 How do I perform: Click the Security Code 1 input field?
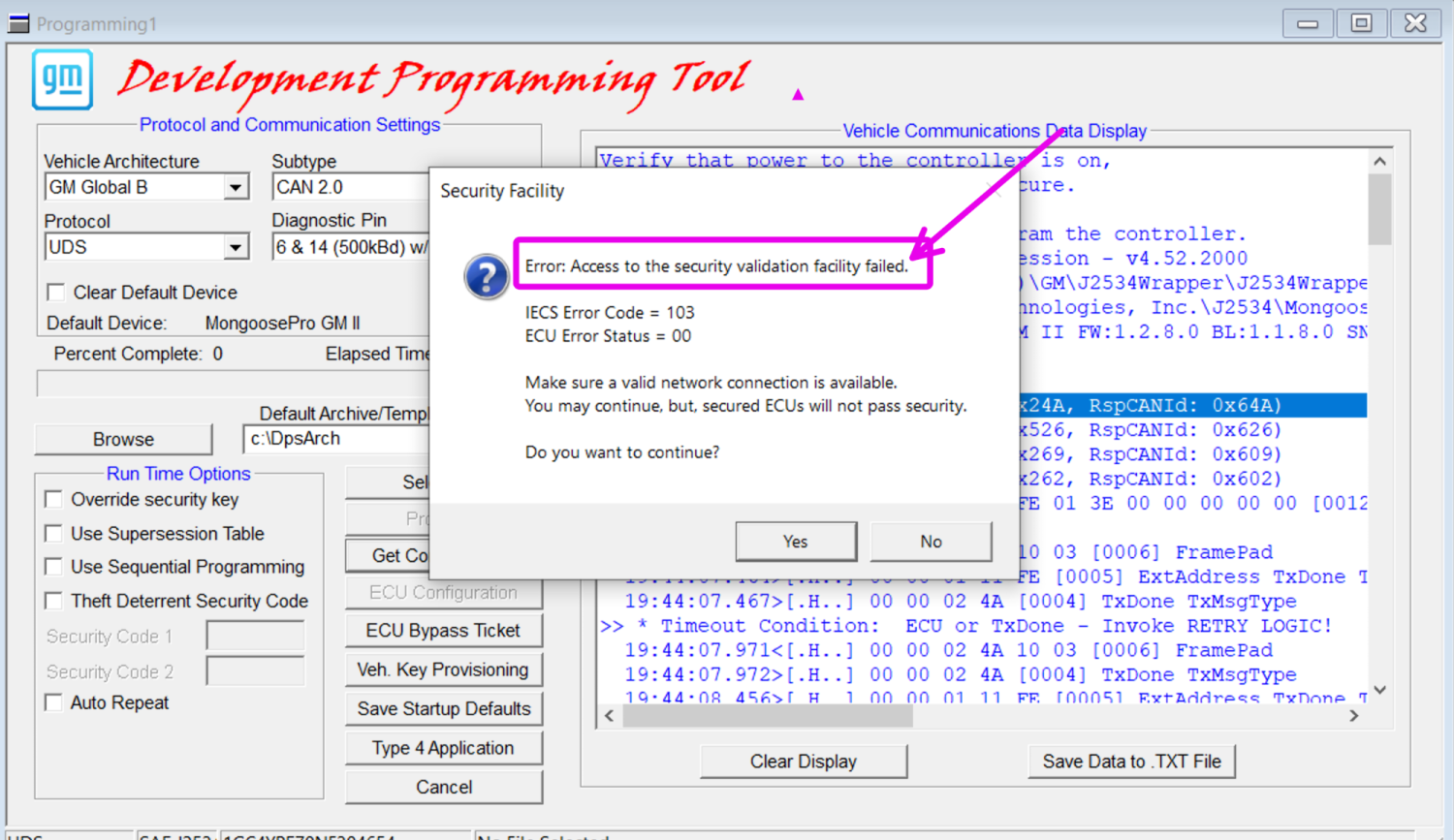point(256,637)
